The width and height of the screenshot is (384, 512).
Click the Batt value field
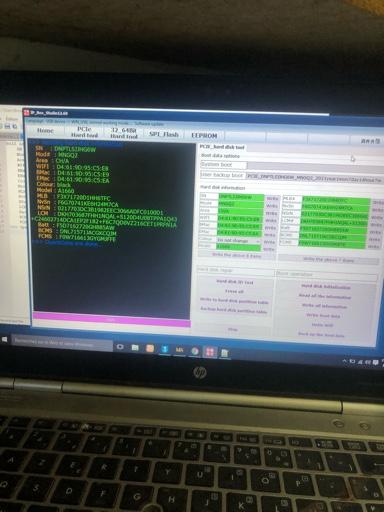(x=333, y=230)
